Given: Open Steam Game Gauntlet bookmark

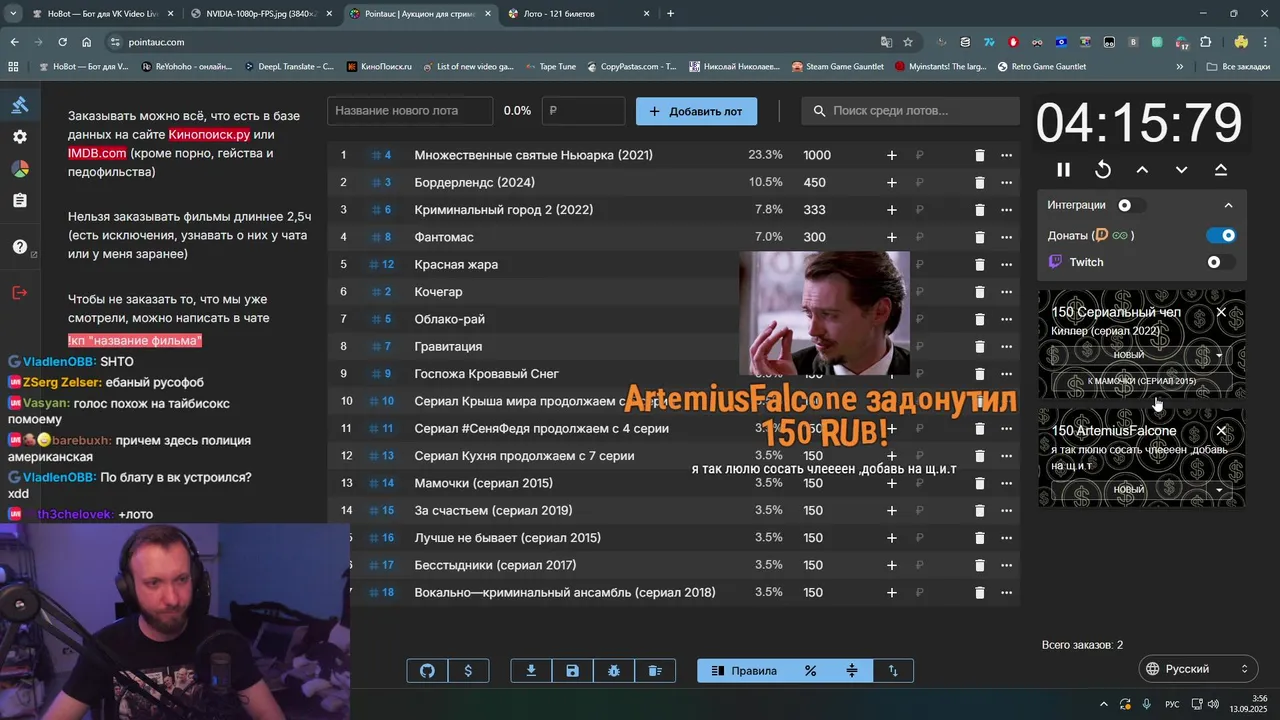Looking at the screenshot, I should tap(838, 67).
